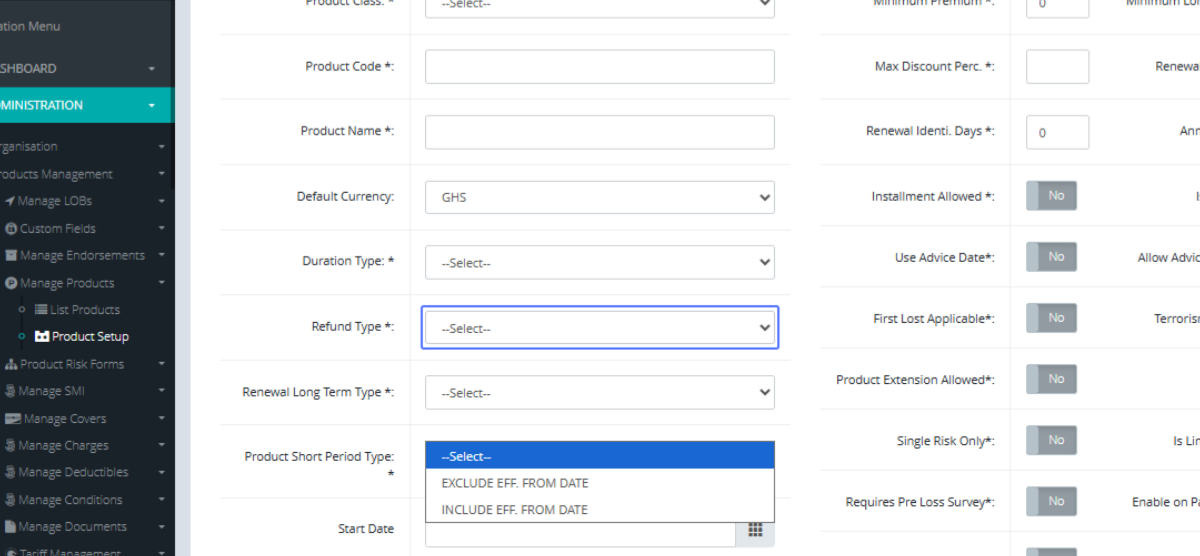The height and width of the screenshot is (556, 1200).
Task: Click the Product Name text field
Action: (x=599, y=132)
